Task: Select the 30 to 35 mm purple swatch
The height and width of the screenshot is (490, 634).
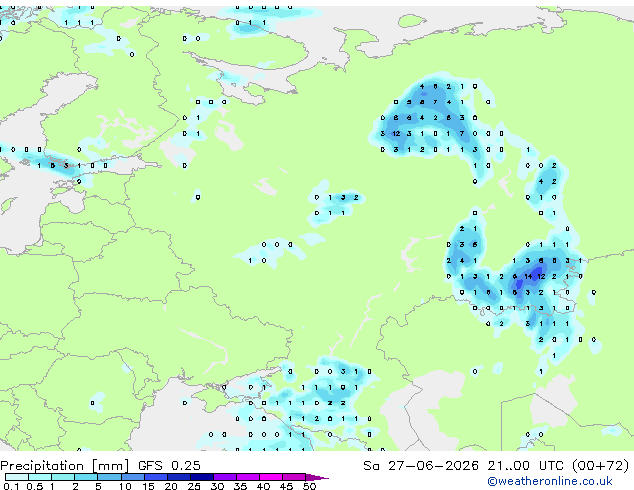Action: pos(225,477)
